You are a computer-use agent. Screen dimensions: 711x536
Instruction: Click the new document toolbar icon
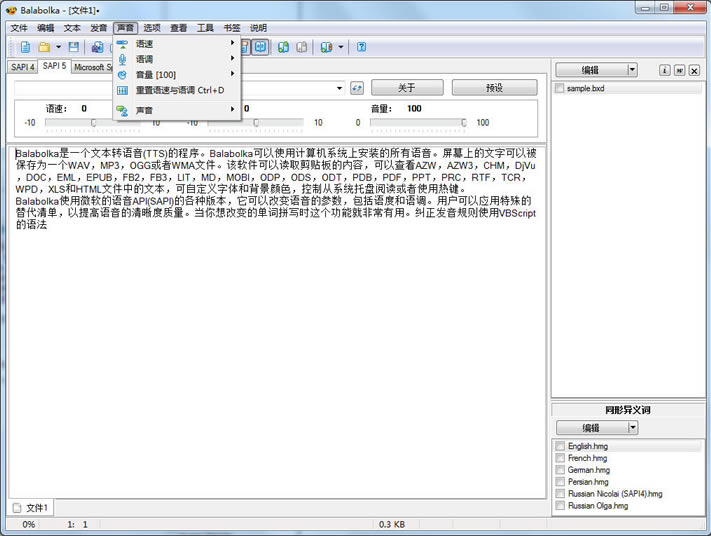[25, 47]
